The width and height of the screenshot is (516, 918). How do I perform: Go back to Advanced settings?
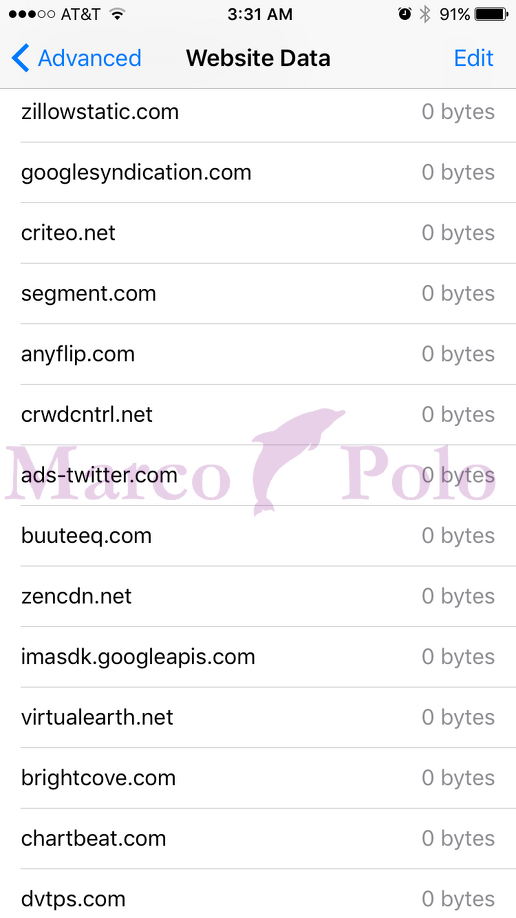point(77,59)
